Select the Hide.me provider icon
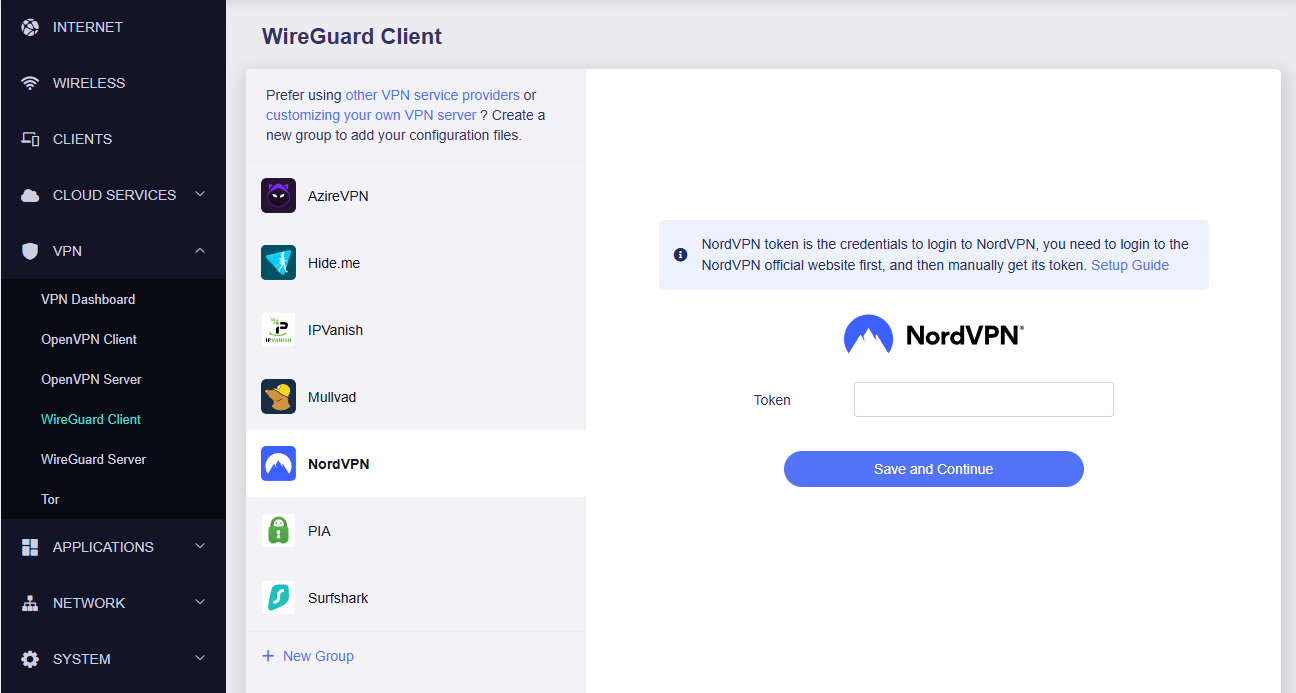This screenshot has width=1296, height=693. point(278,263)
